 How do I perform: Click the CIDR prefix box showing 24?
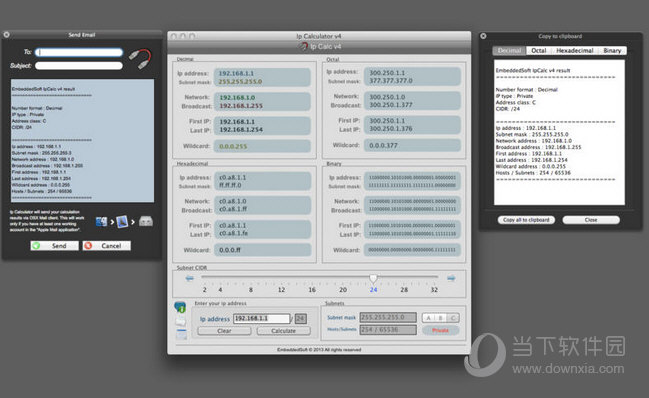click(300, 319)
